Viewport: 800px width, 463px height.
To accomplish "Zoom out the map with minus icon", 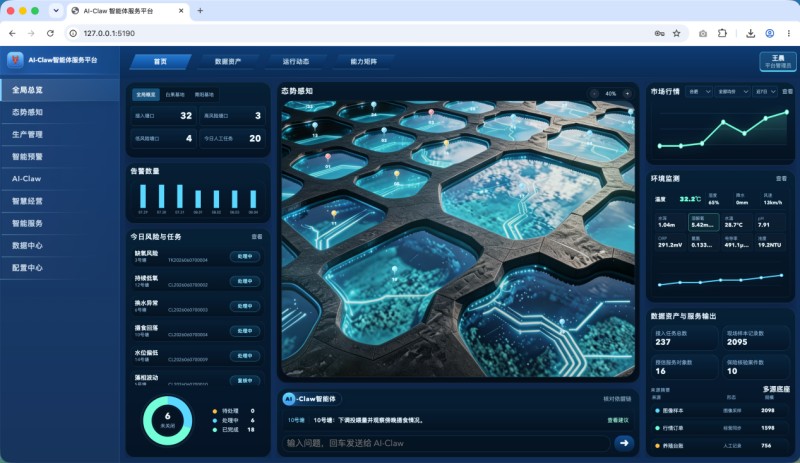I will 594,93.
